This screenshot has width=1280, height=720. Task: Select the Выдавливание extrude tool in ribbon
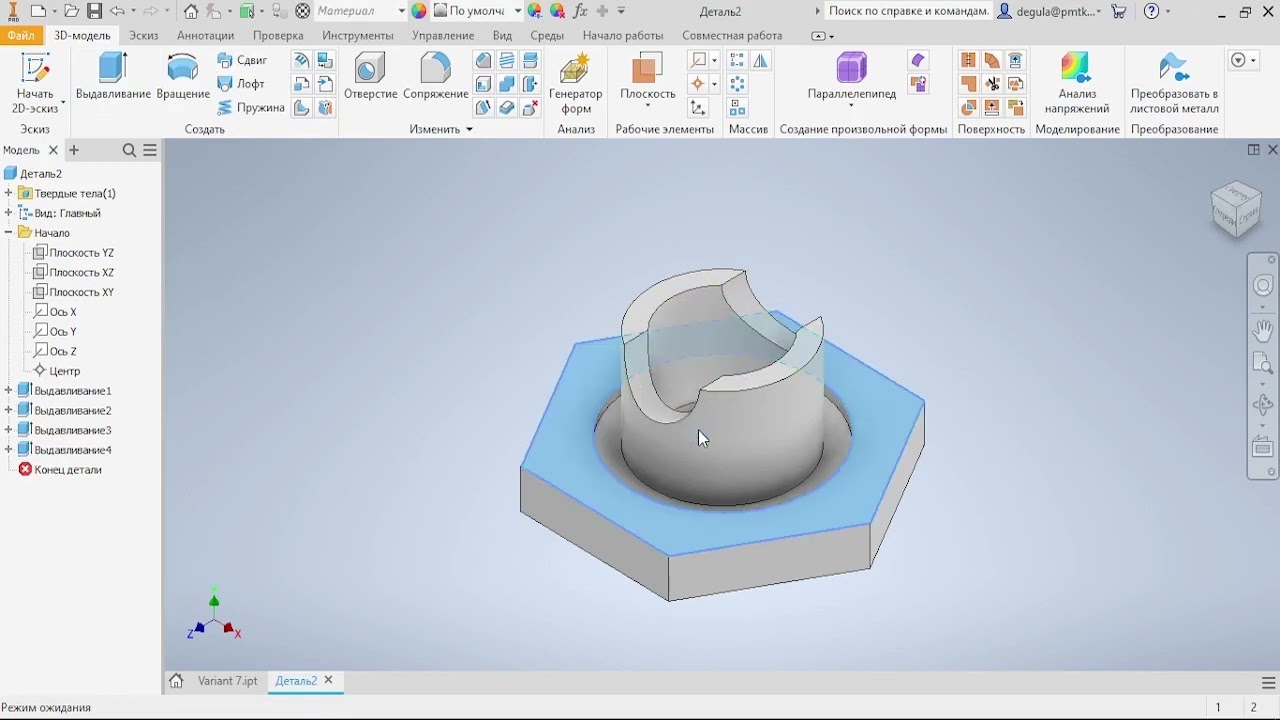113,78
